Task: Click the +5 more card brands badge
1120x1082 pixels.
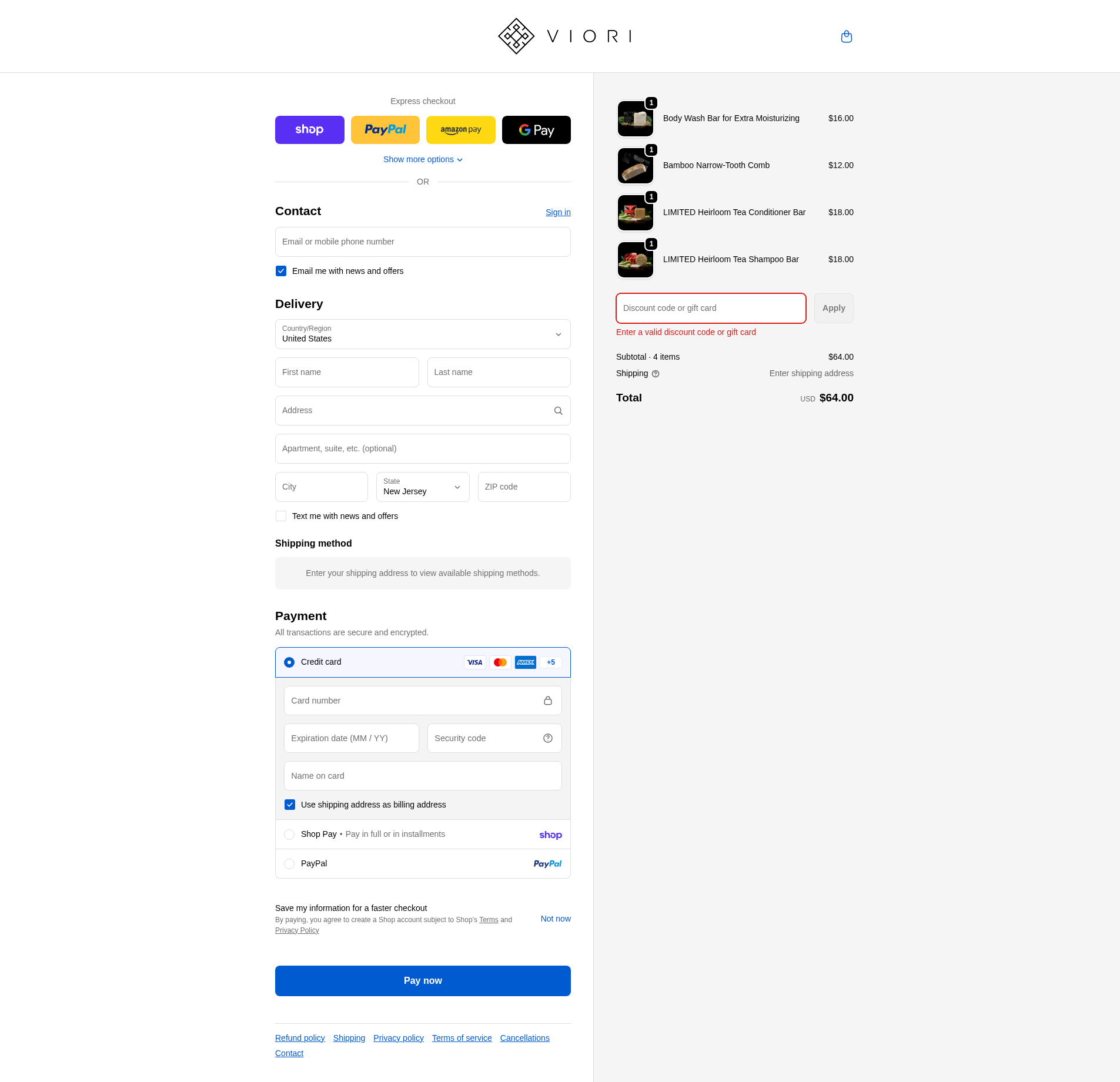Action: [550, 662]
